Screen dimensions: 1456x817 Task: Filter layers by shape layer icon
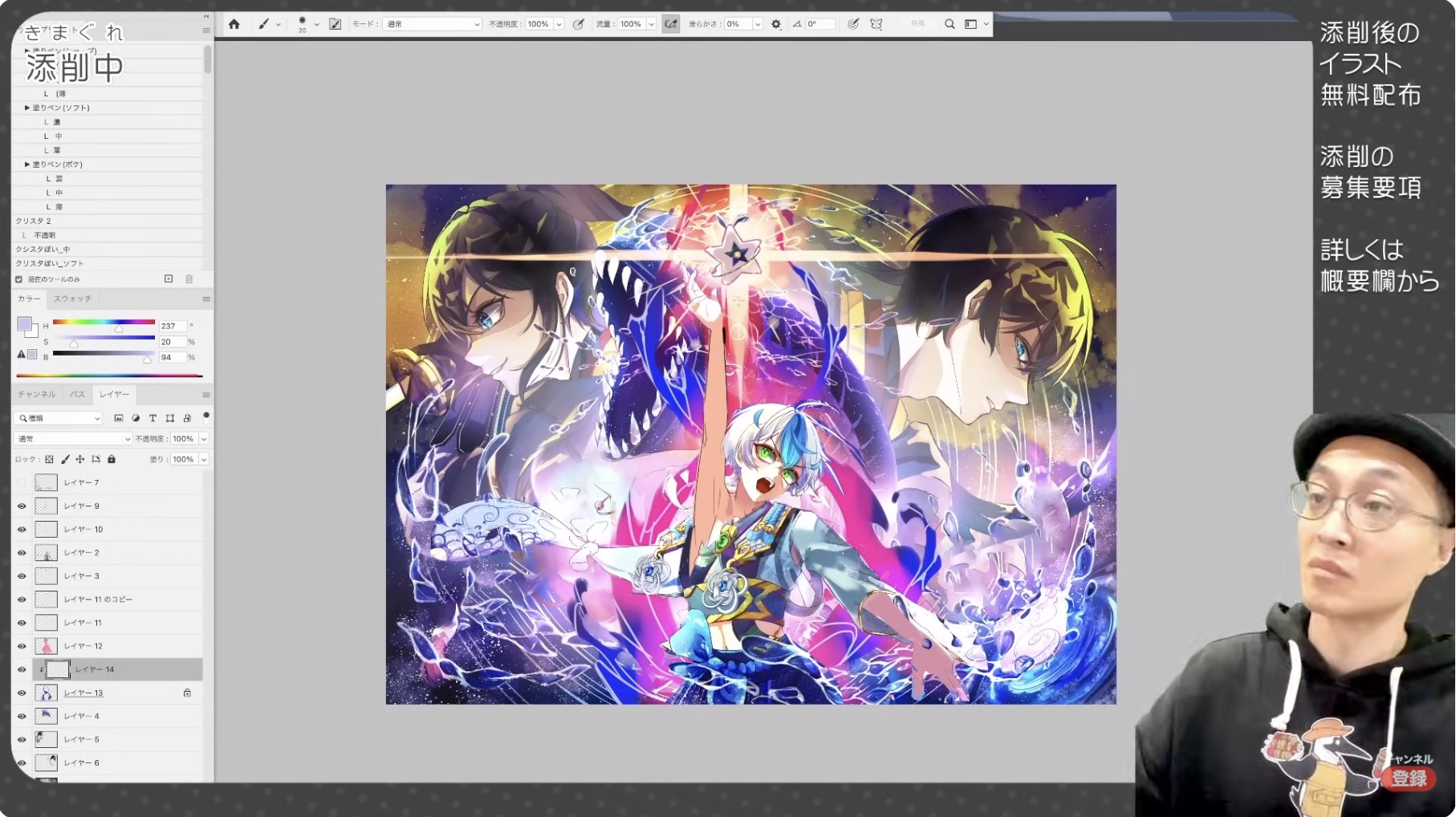pos(170,418)
